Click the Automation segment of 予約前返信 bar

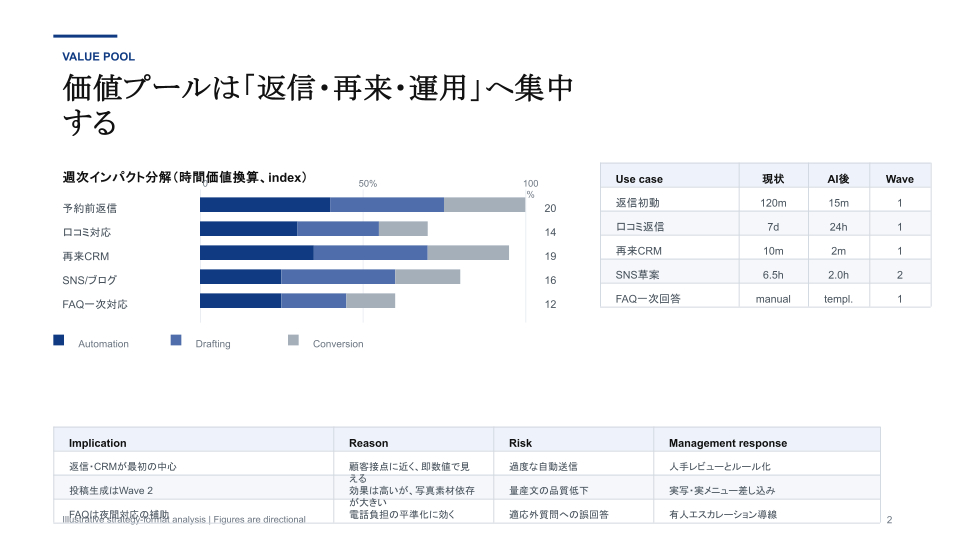[265, 205]
